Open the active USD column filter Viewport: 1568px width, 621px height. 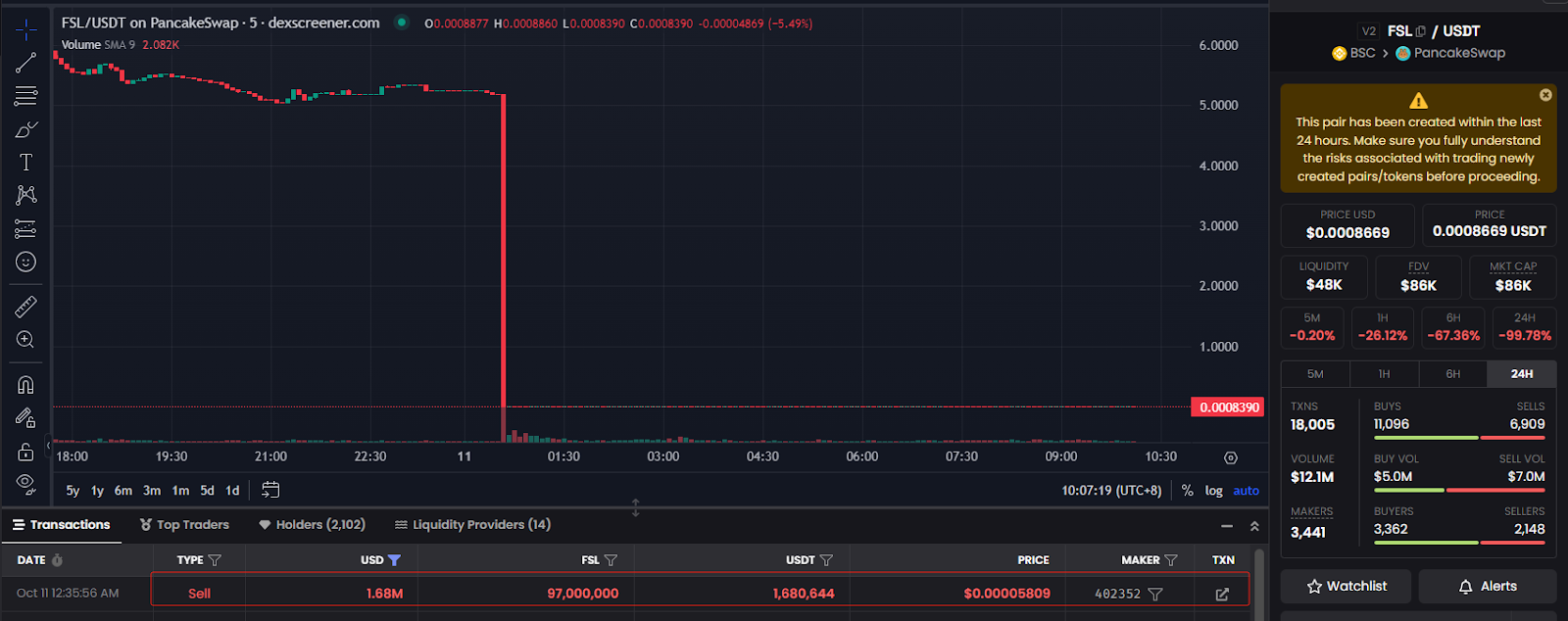click(x=394, y=560)
